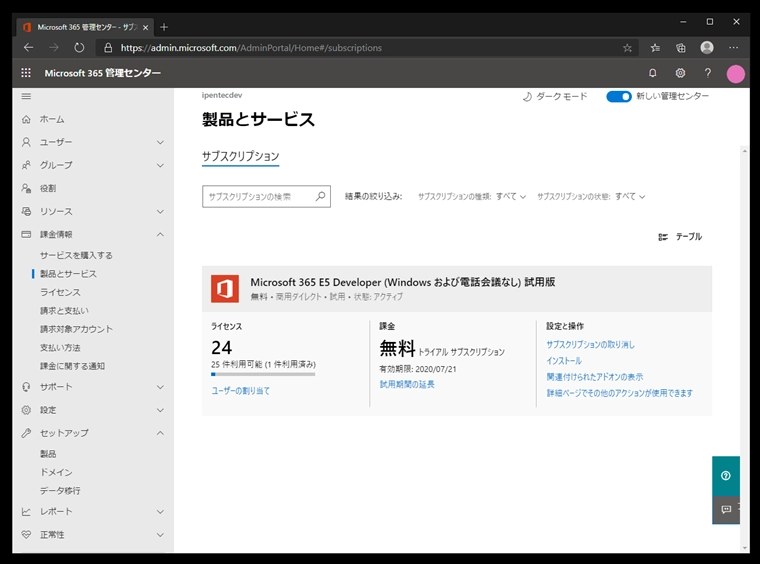Open サービスを購入する in sidebar
Viewport: 760px width, 564px height.
[76, 255]
